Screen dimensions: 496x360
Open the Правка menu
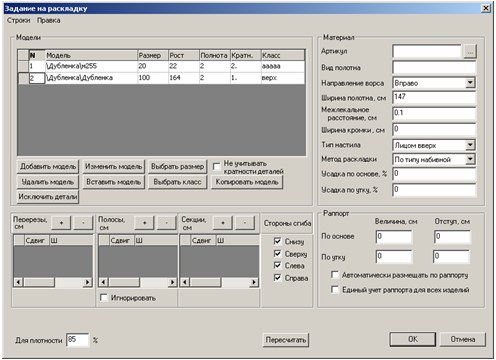49,20
